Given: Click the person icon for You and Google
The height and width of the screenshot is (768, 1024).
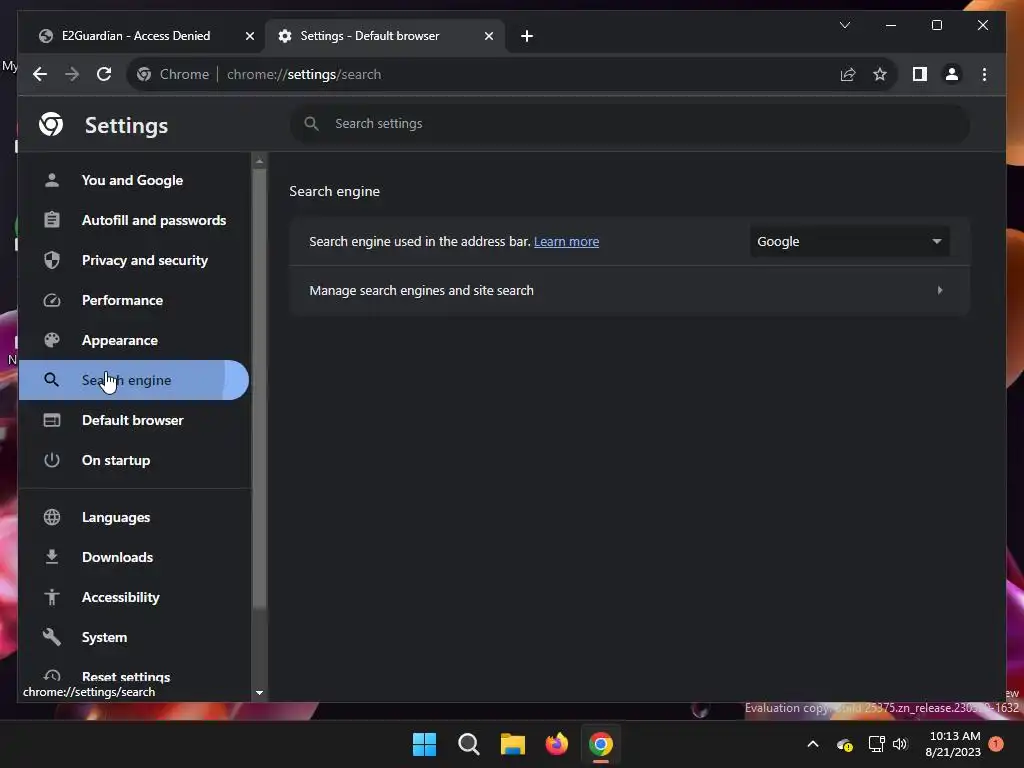Looking at the screenshot, I should click(x=52, y=180).
